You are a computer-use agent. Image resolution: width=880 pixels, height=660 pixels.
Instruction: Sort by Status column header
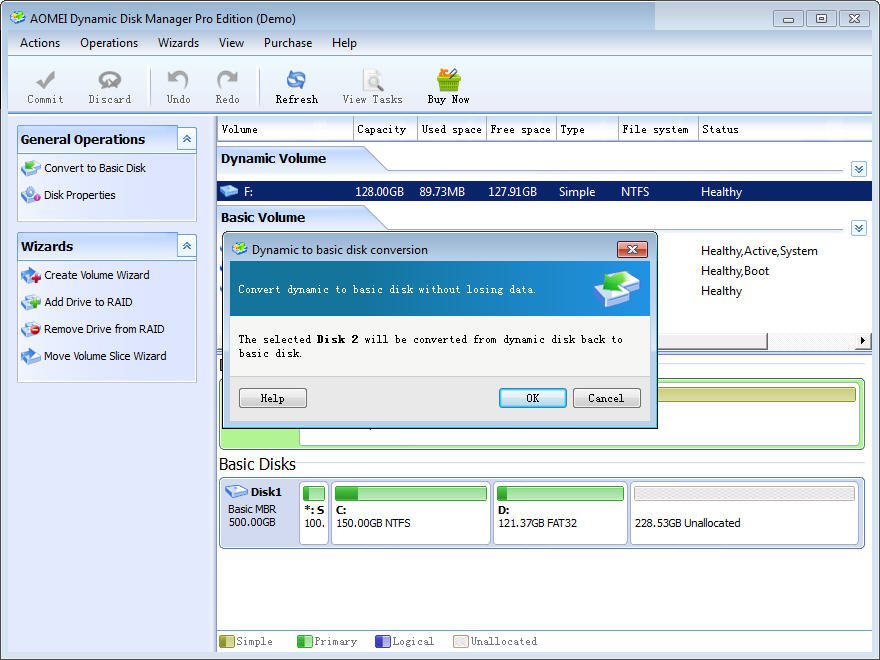pos(785,129)
